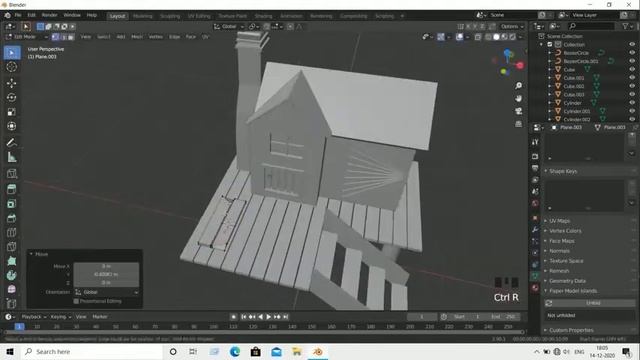The width and height of the screenshot is (640, 360).
Task: Open the Window menu
Action: [x=72, y=15]
